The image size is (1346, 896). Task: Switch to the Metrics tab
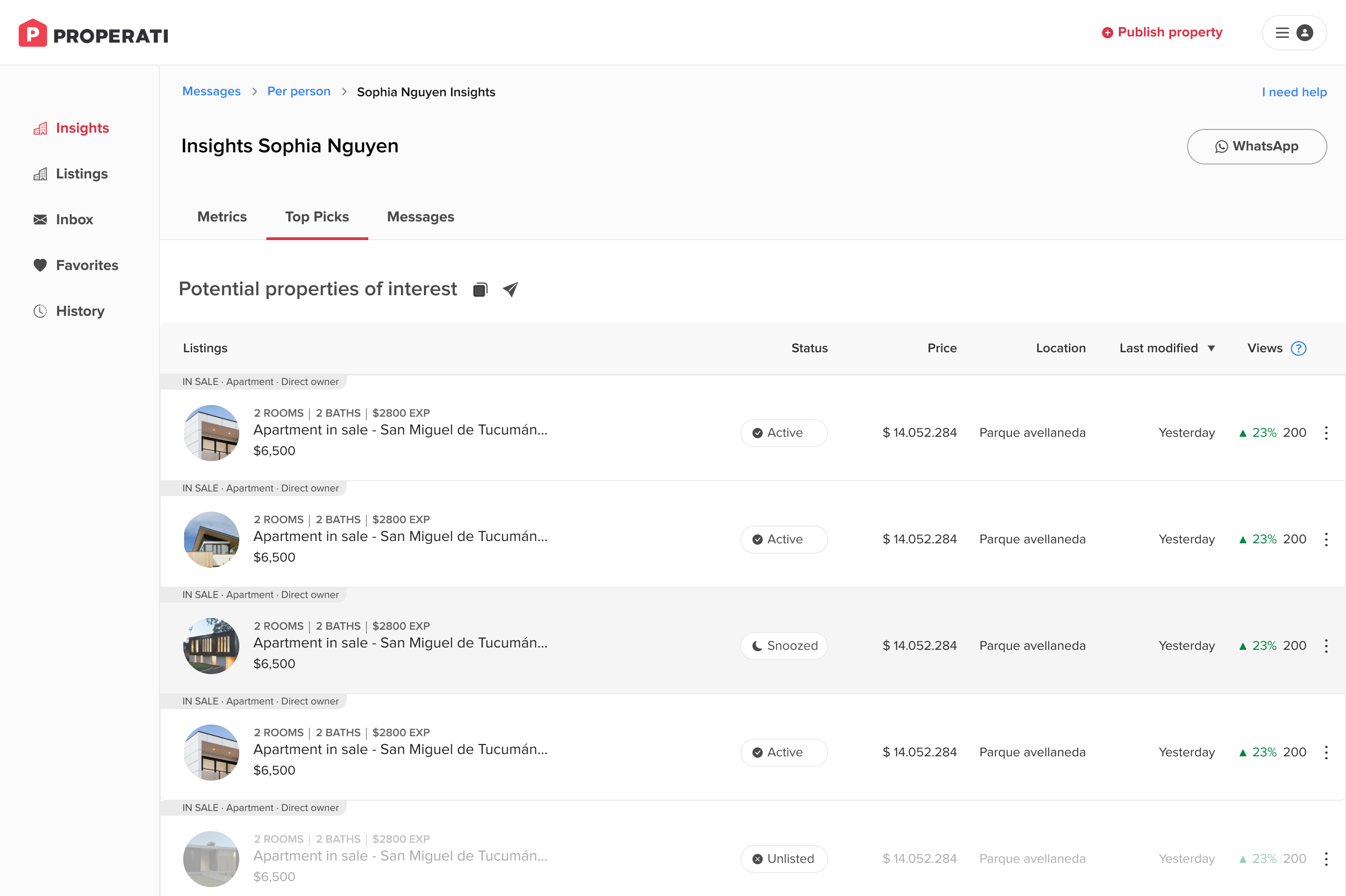[x=222, y=217]
